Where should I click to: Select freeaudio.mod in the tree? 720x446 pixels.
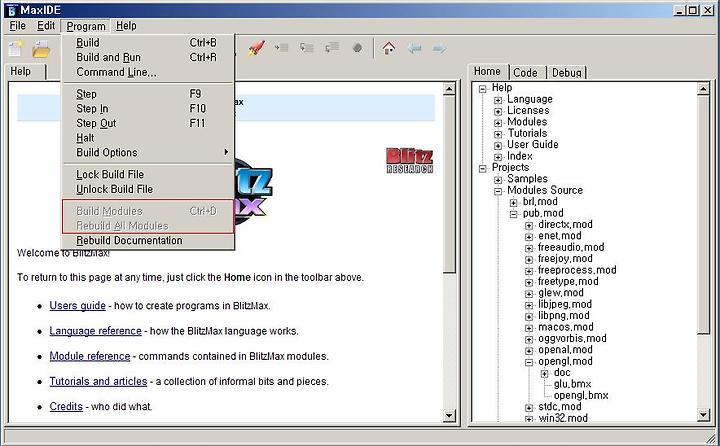[571, 247]
